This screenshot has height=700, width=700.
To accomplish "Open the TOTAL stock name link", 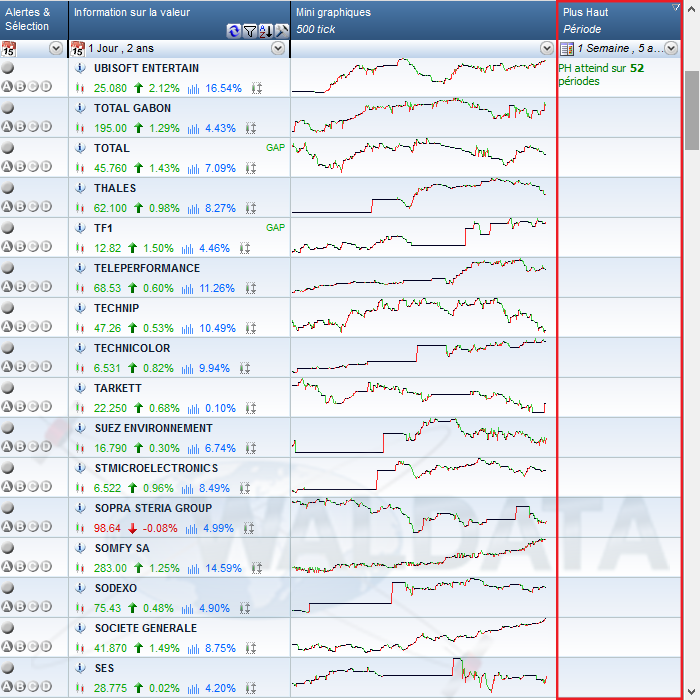I will pyautogui.click(x=112, y=148).
